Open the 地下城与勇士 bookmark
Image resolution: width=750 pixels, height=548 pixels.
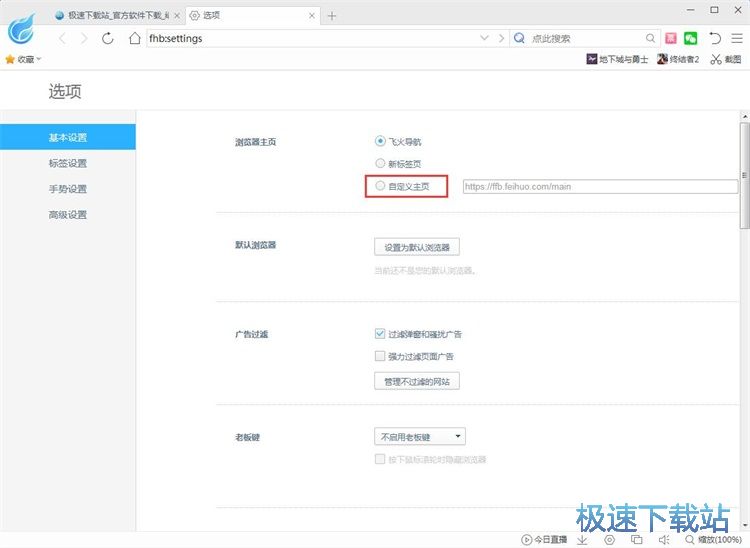pyautogui.click(x=617, y=59)
